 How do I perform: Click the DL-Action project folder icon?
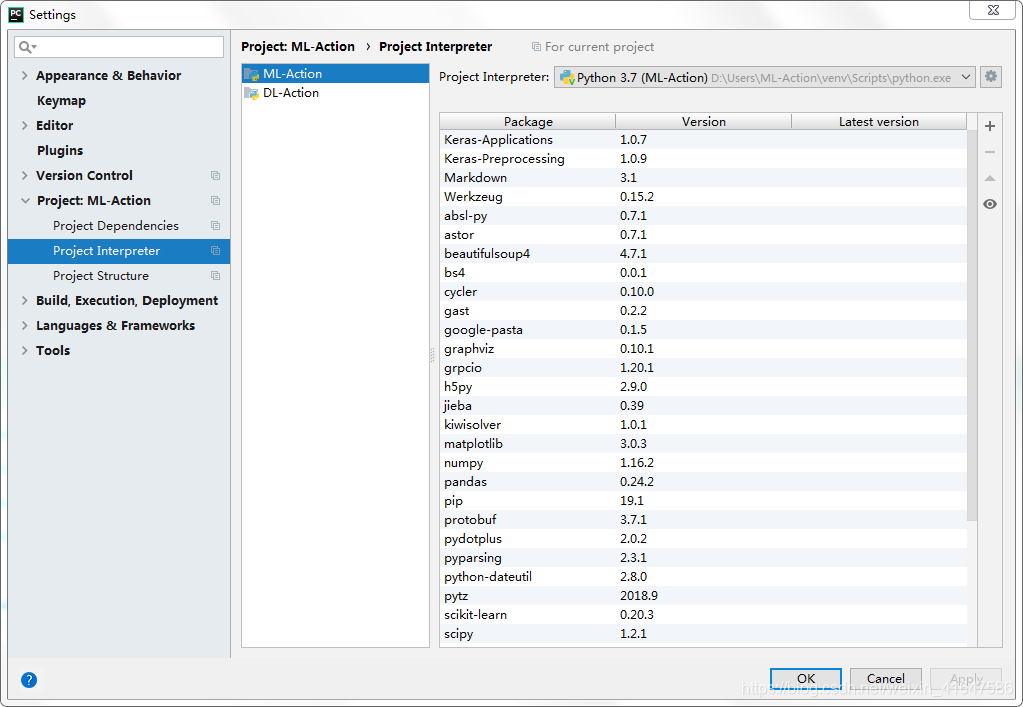pos(252,93)
